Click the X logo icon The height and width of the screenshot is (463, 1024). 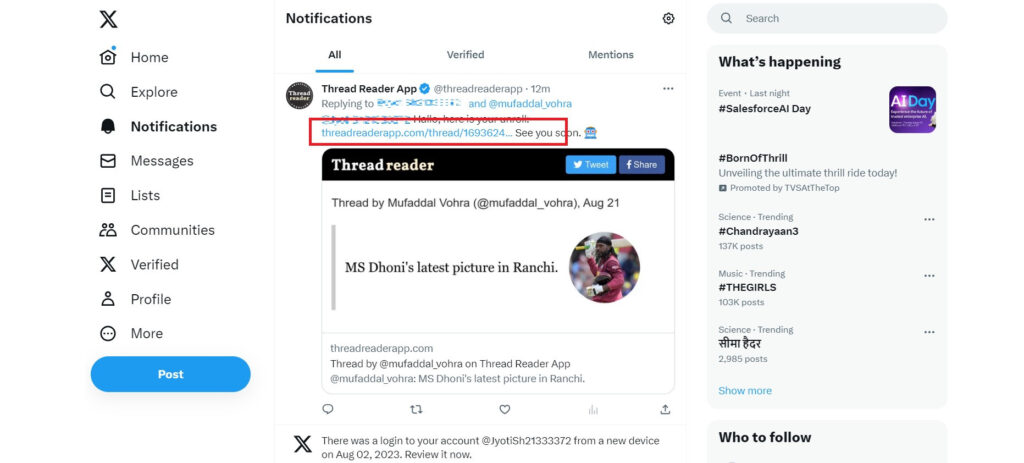click(x=108, y=19)
